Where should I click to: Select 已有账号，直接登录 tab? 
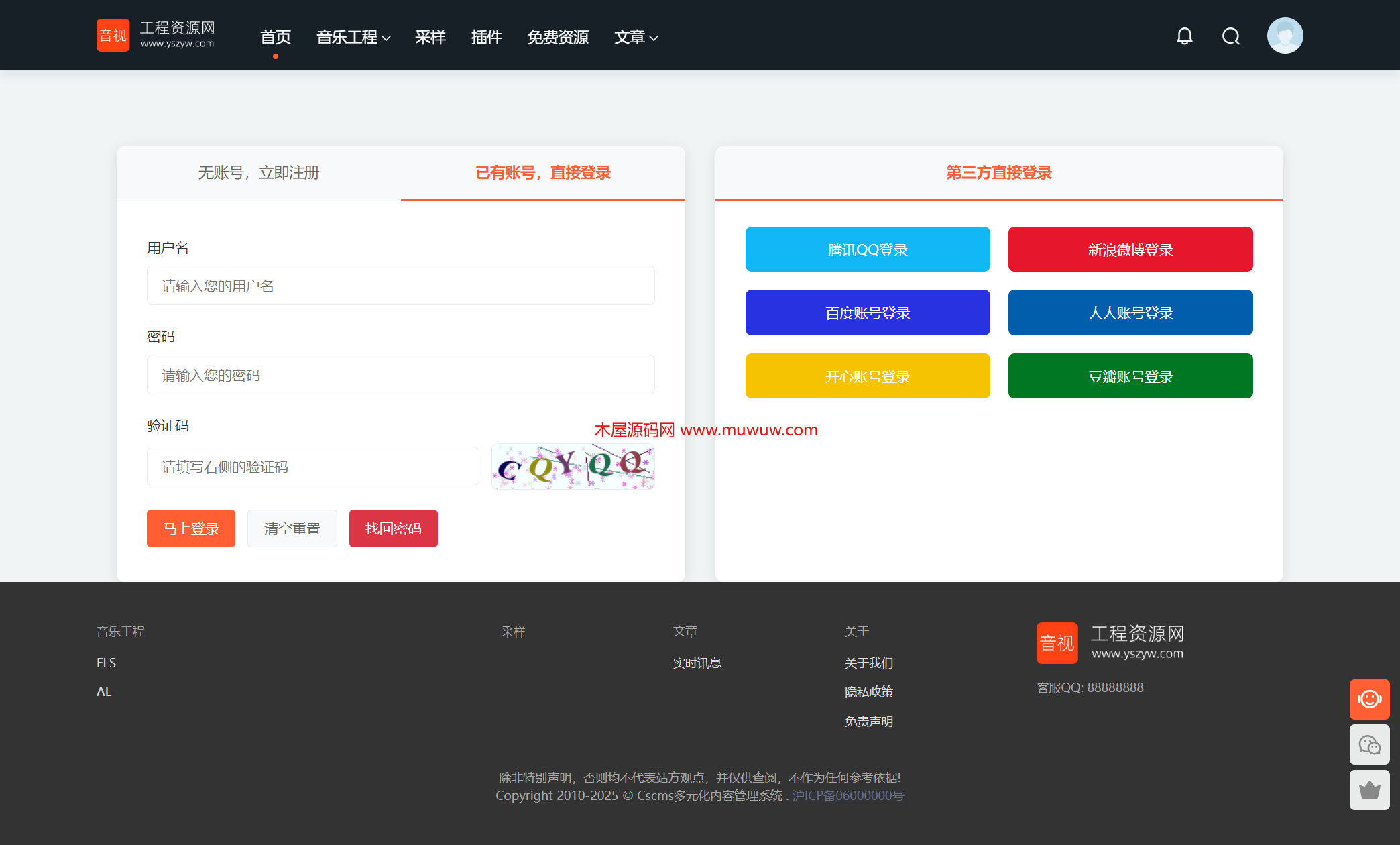click(542, 173)
